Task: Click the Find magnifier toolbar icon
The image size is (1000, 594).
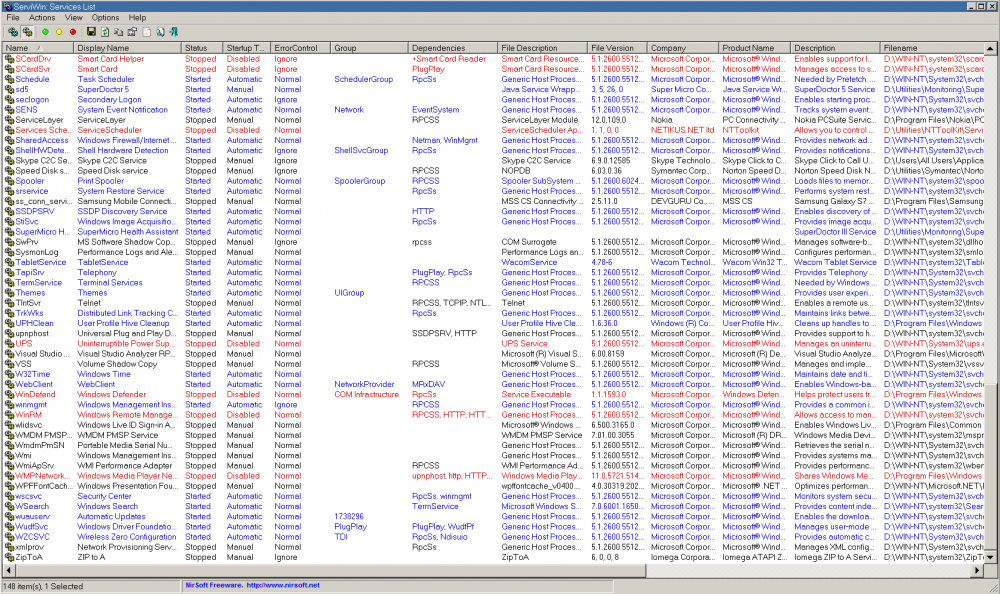Action: 161,32
